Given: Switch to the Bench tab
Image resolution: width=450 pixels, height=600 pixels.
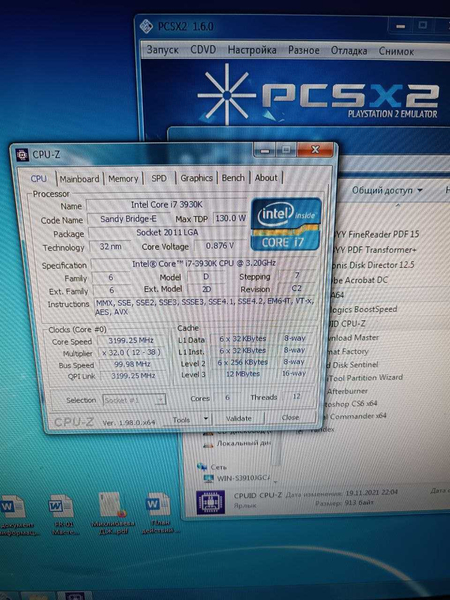Looking at the screenshot, I should pyautogui.click(x=233, y=178).
